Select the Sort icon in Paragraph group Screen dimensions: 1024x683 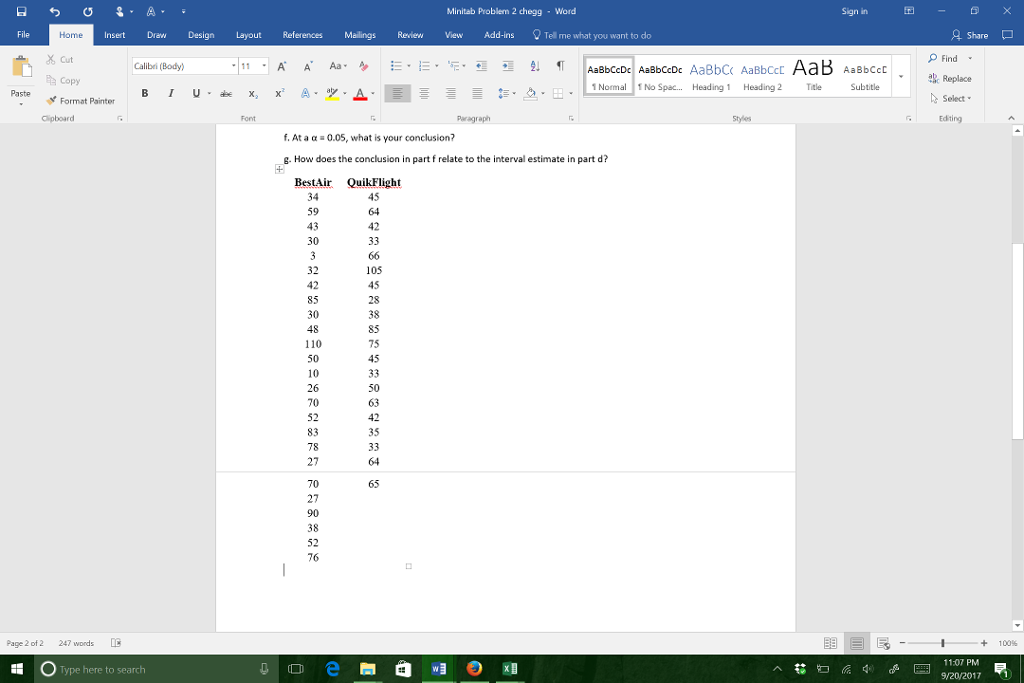[534, 66]
